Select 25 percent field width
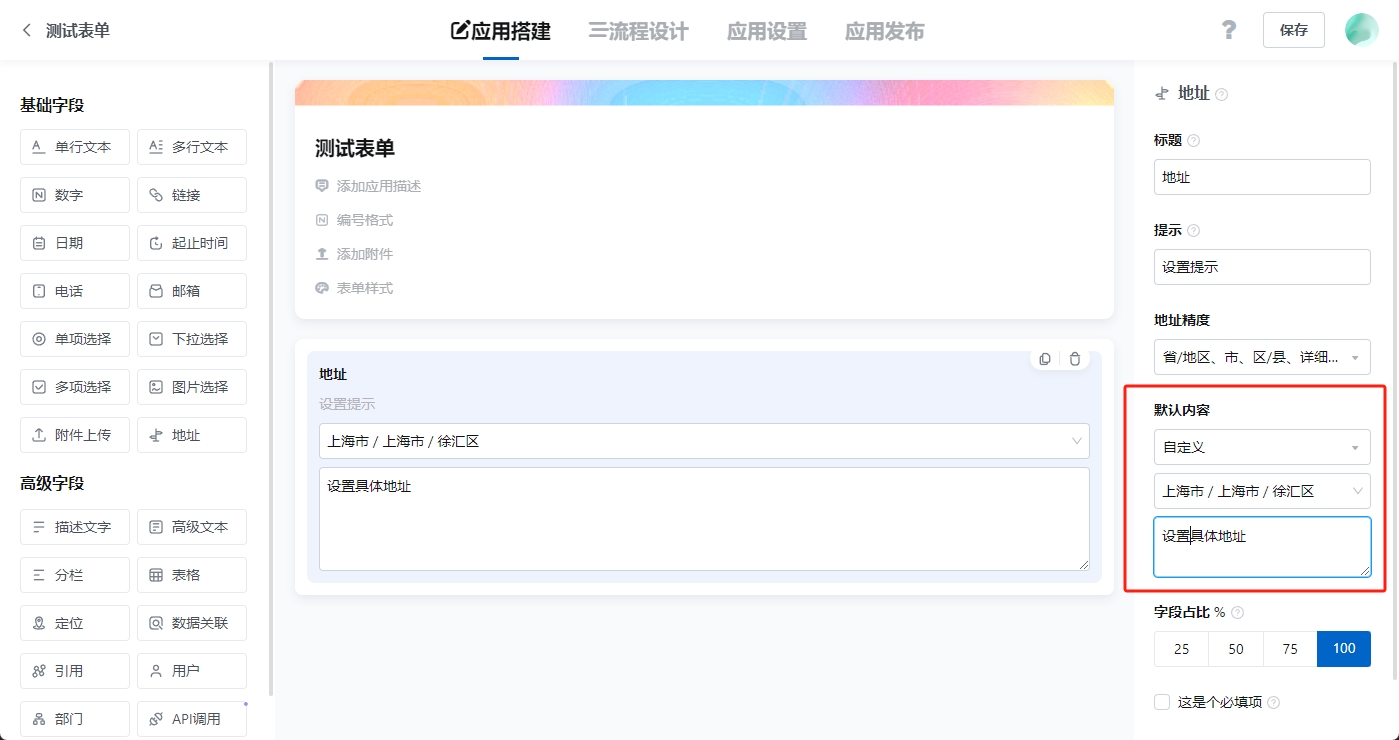Screen dimensions: 1399x740 click(1182, 649)
